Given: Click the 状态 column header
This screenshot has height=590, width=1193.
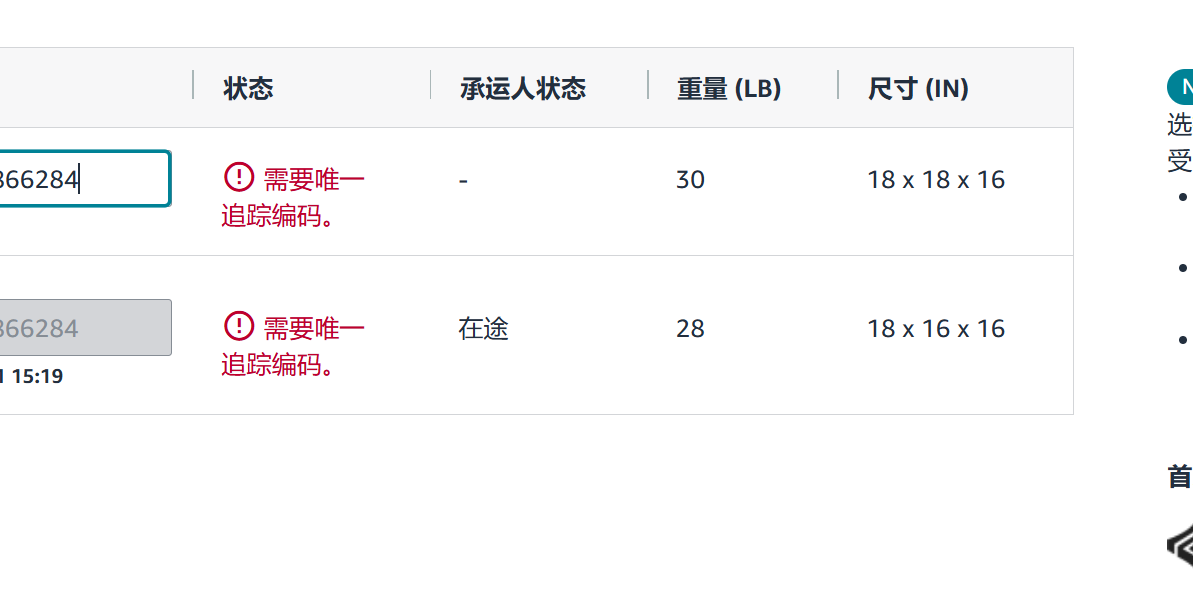Looking at the screenshot, I should click(x=248, y=89).
